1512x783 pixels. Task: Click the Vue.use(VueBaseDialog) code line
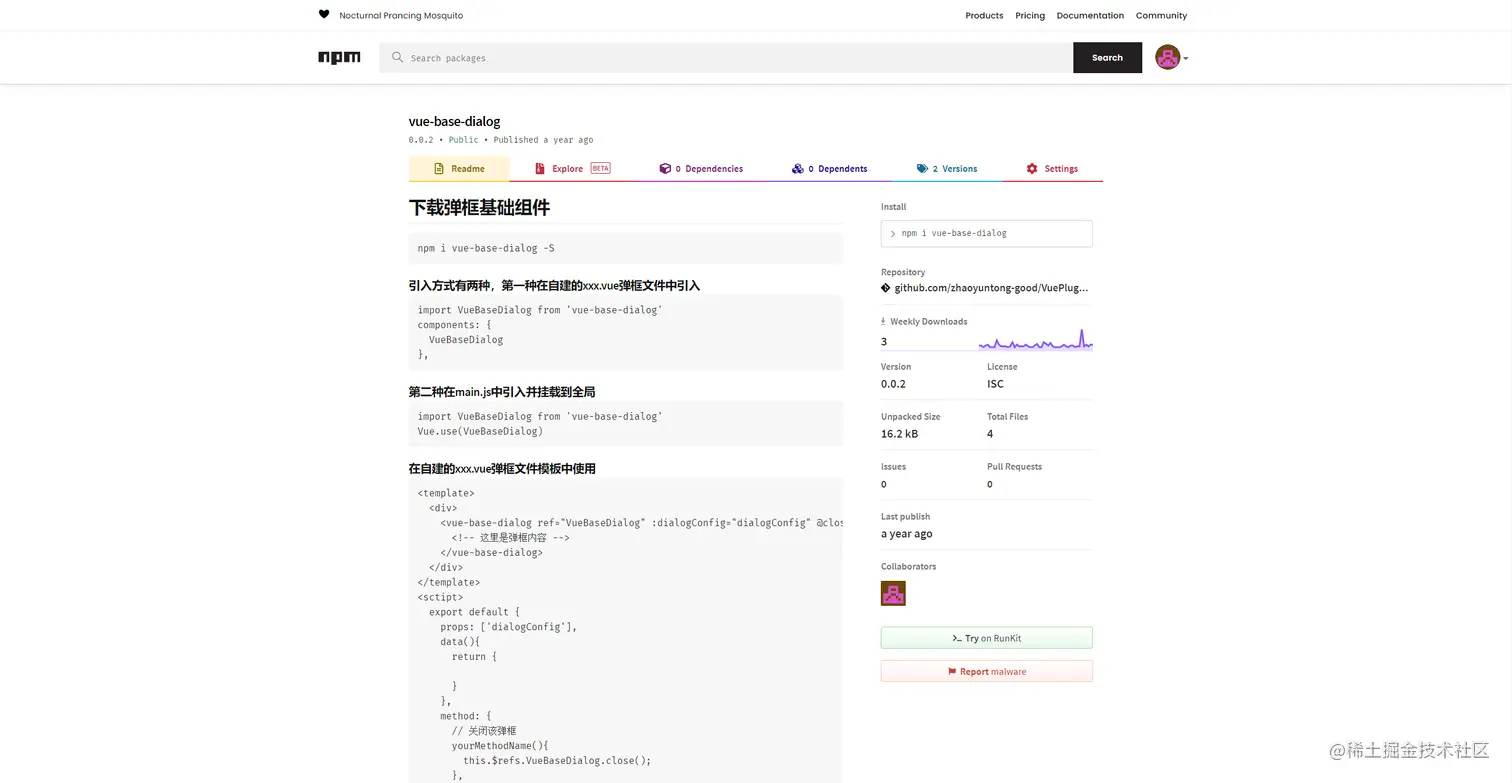click(x=480, y=431)
